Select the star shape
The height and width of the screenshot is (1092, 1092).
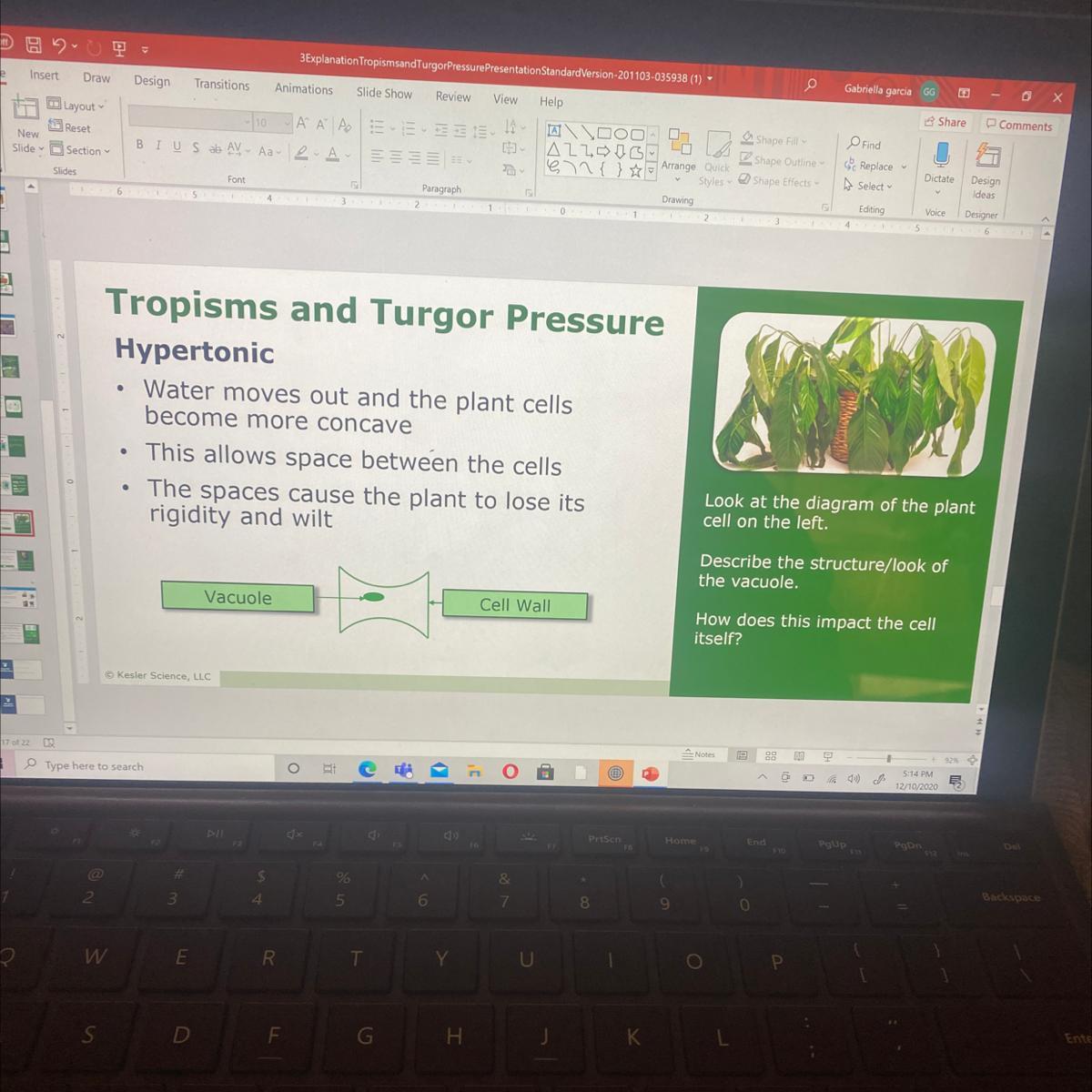[636, 170]
